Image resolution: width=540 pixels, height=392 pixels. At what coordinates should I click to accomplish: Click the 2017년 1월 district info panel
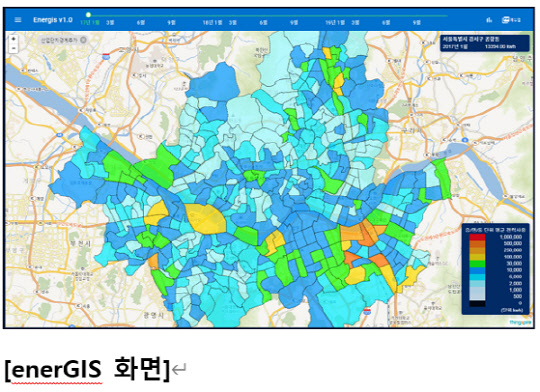pos(485,43)
